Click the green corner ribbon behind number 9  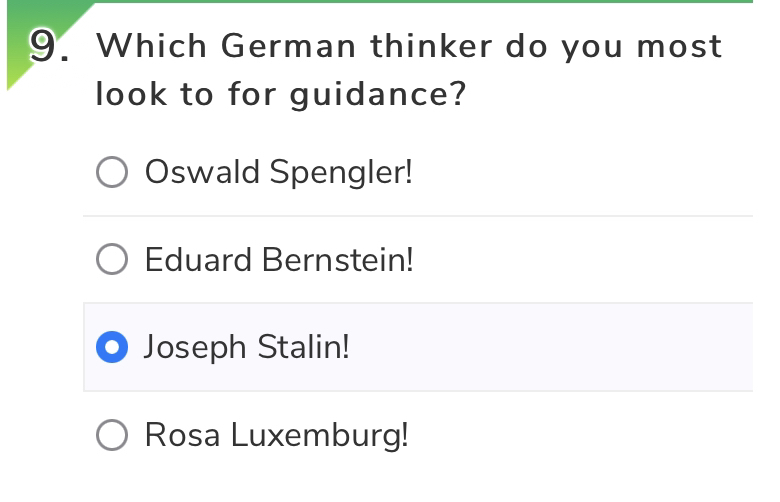click(x=16, y=70)
